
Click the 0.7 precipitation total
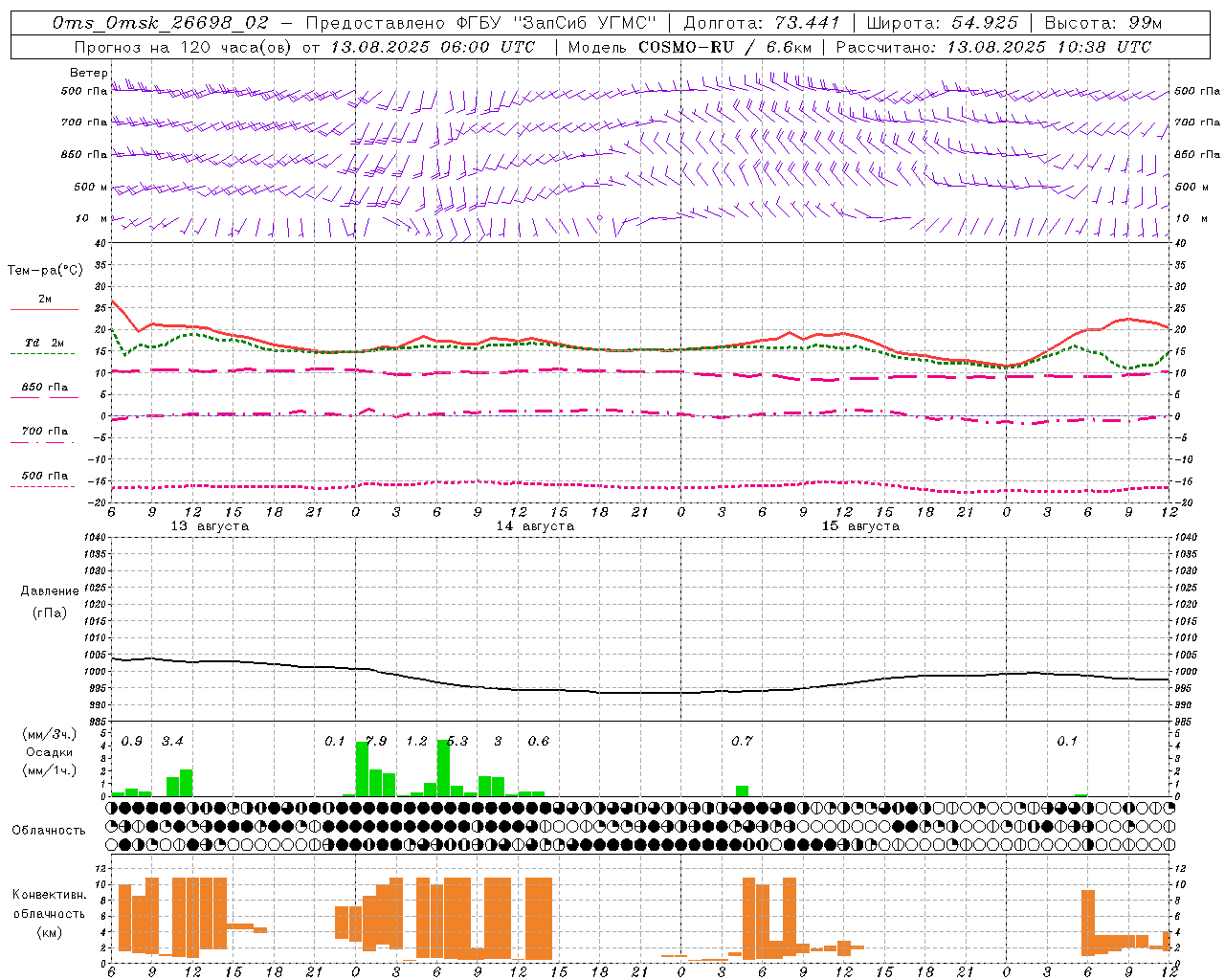pos(742,741)
